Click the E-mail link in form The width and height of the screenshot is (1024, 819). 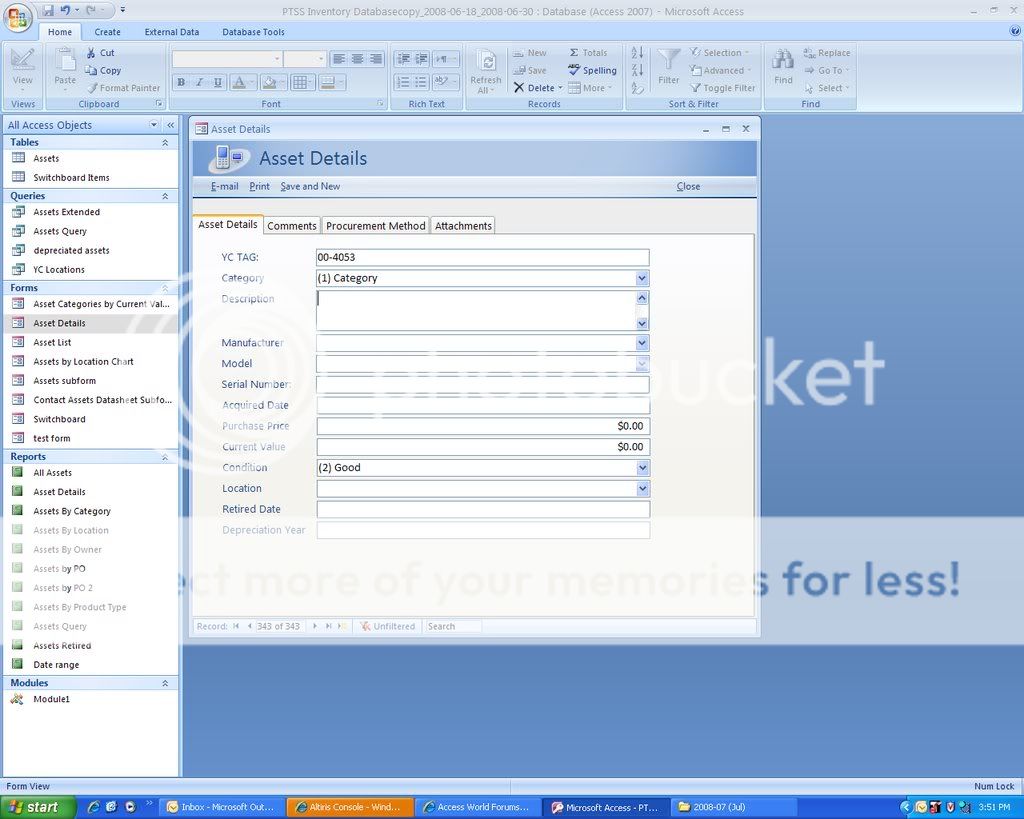(224, 186)
